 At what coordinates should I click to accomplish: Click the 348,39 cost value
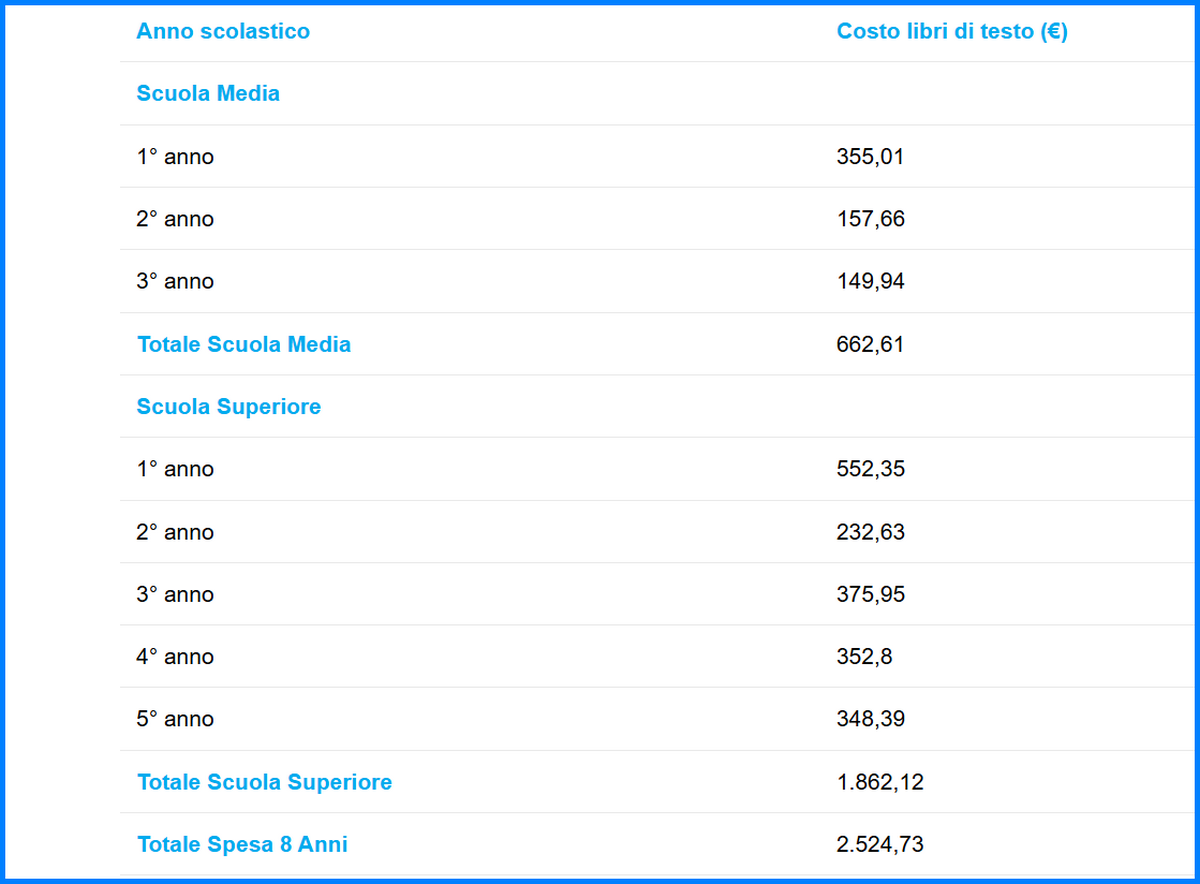pyautogui.click(x=870, y=719)
